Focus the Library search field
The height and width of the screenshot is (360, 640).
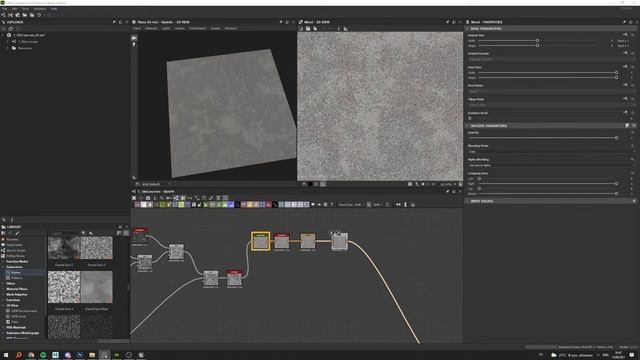click(66, 233)
